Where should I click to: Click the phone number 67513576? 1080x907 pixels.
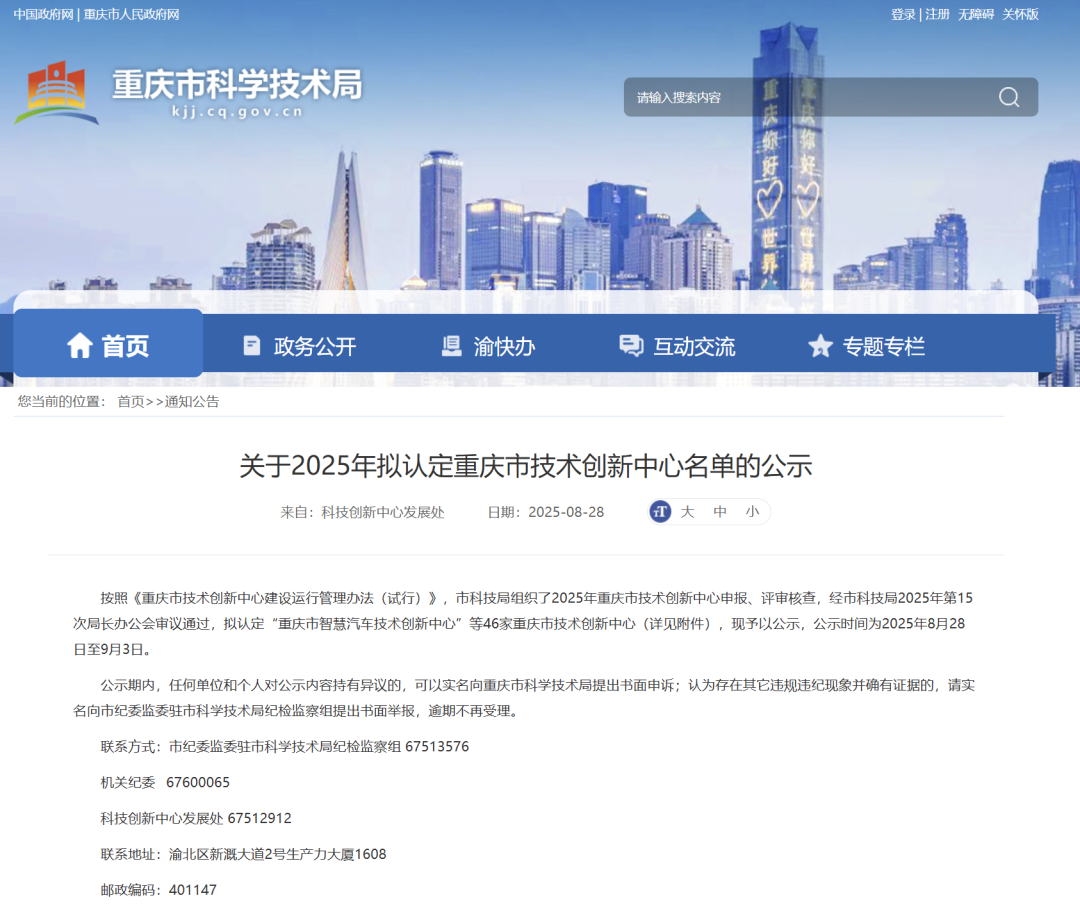pos(437,747)
